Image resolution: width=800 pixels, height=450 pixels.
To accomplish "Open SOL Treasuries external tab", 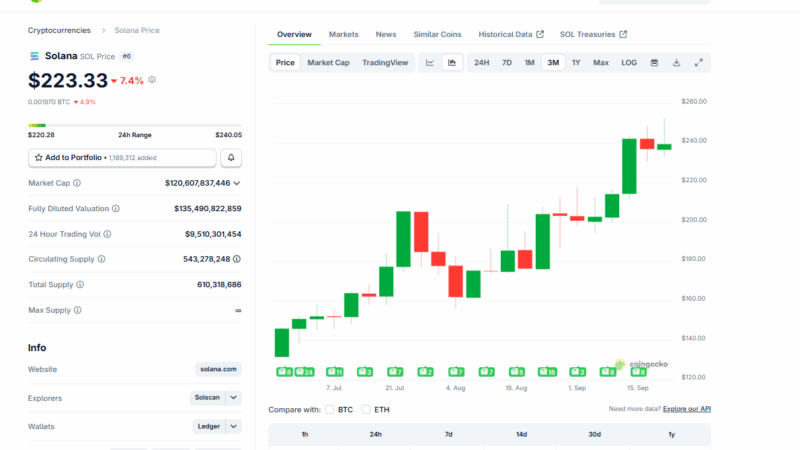I will click(x=593, y=34).
